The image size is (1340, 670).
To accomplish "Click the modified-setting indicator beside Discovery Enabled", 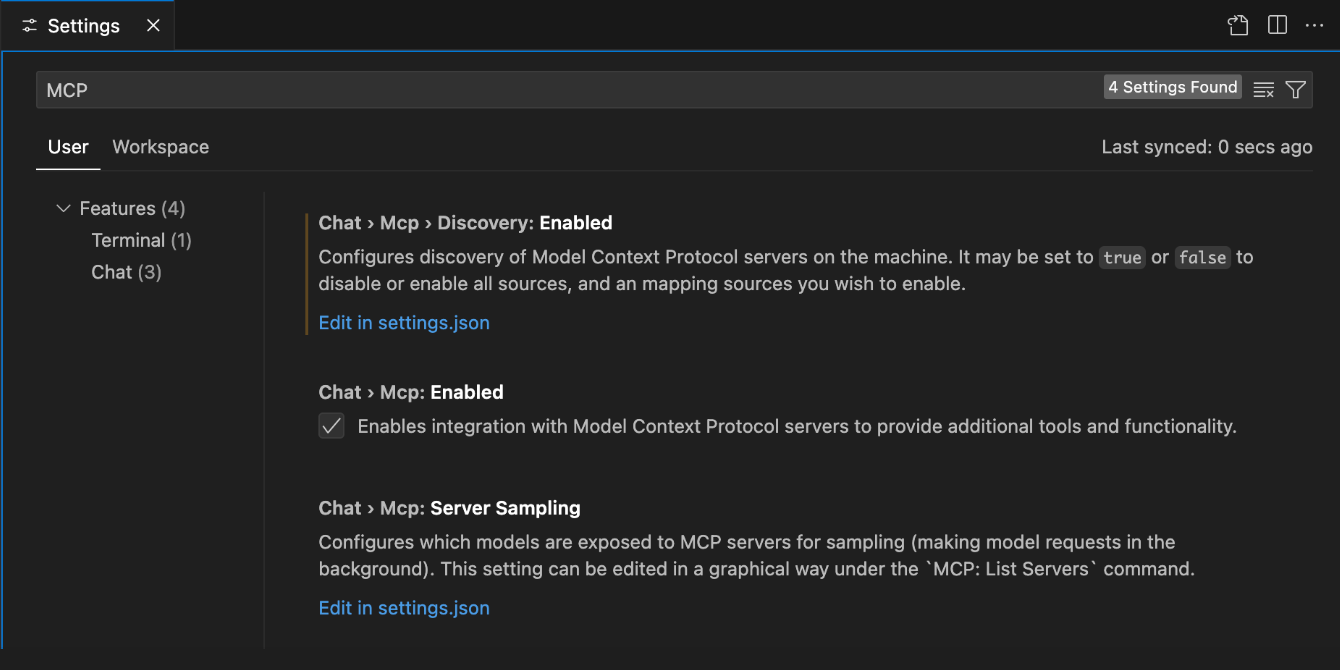I will click(306, 270).
